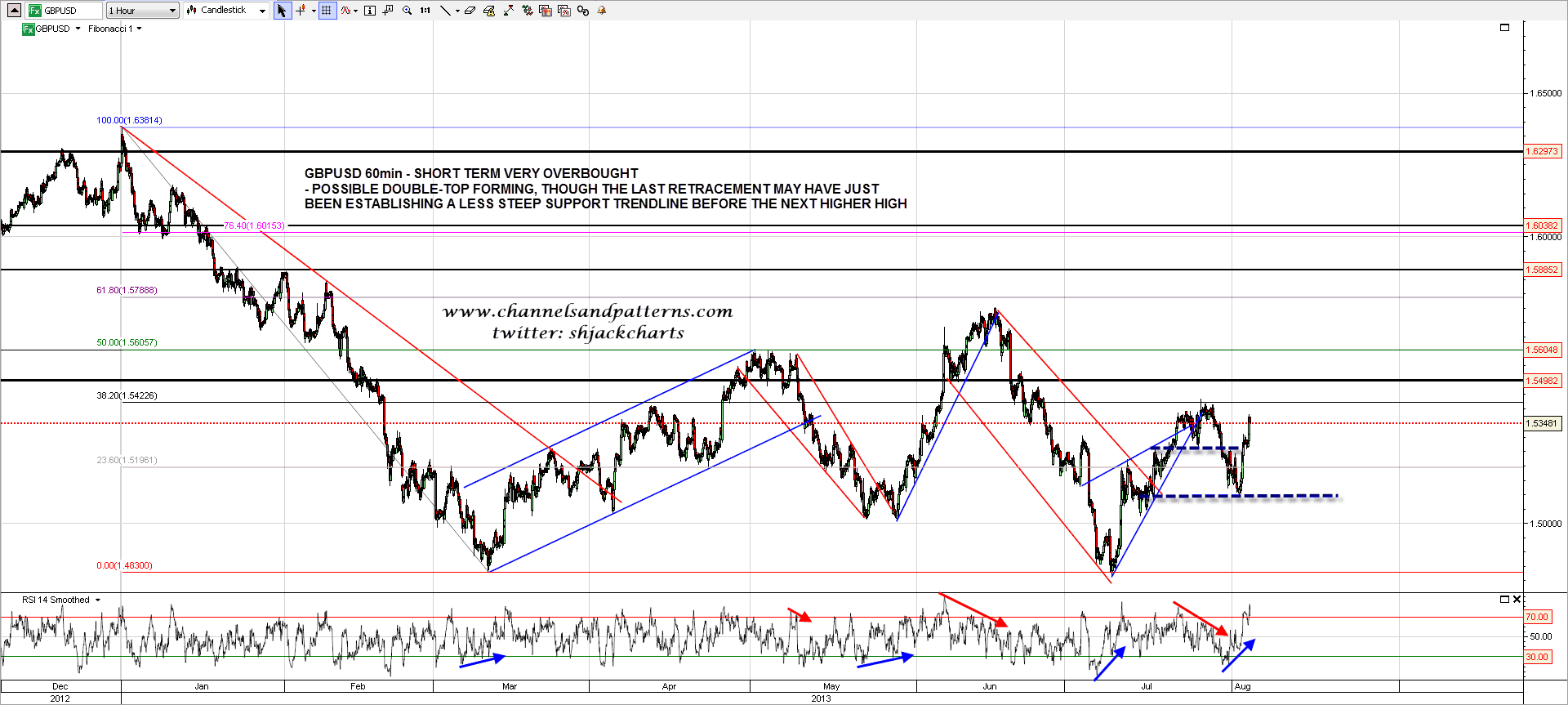Collapse toolbar with the up-arrow button
The image size is (1568, 705).
coord(14,11)
